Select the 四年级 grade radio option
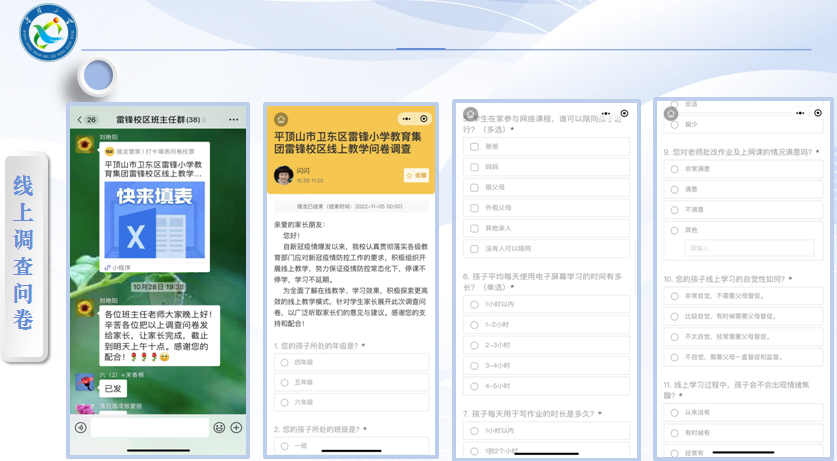This screenshot has width=837, height=461. click(284, 362)
